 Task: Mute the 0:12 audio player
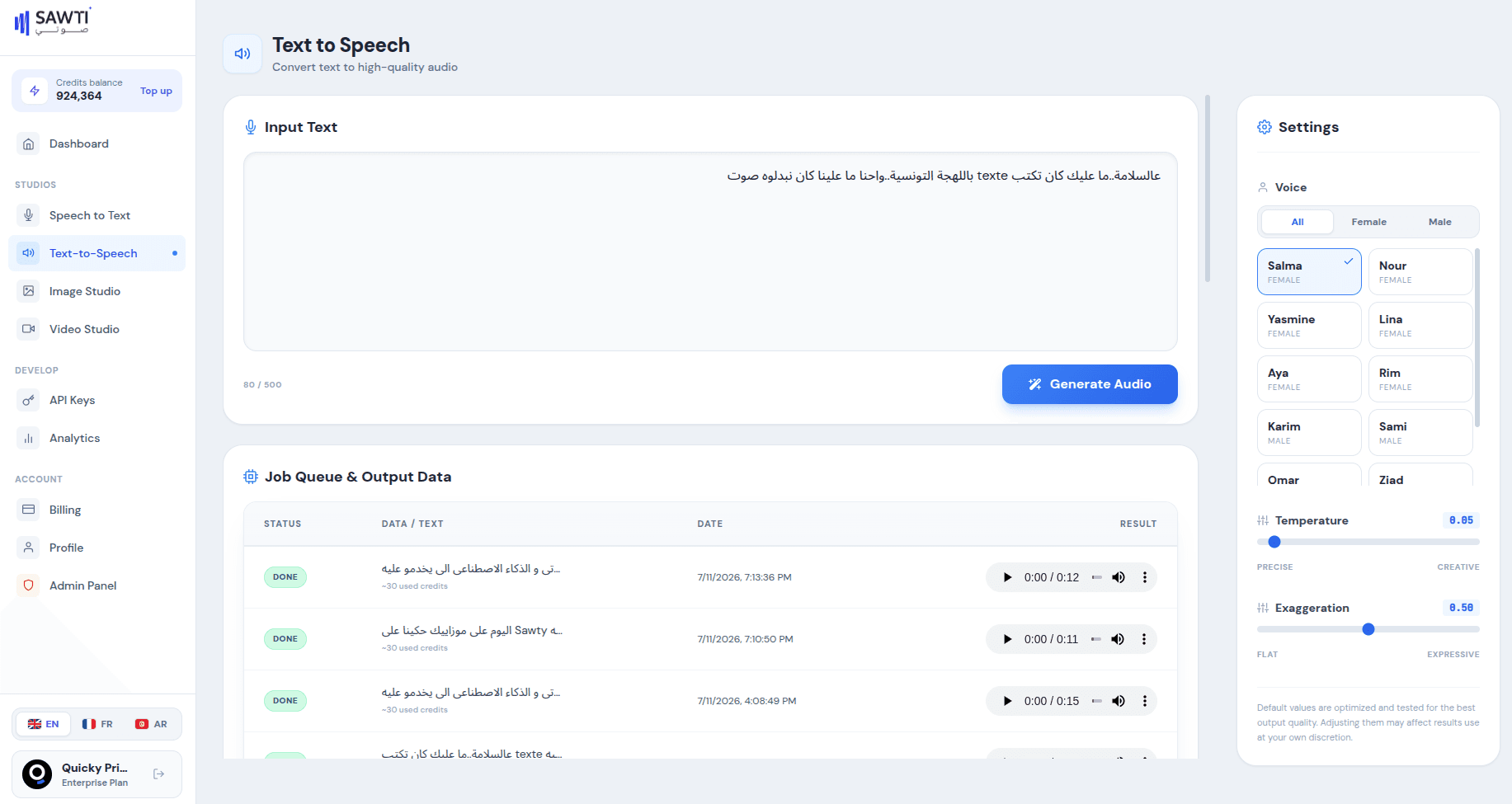coord(1119,577)
